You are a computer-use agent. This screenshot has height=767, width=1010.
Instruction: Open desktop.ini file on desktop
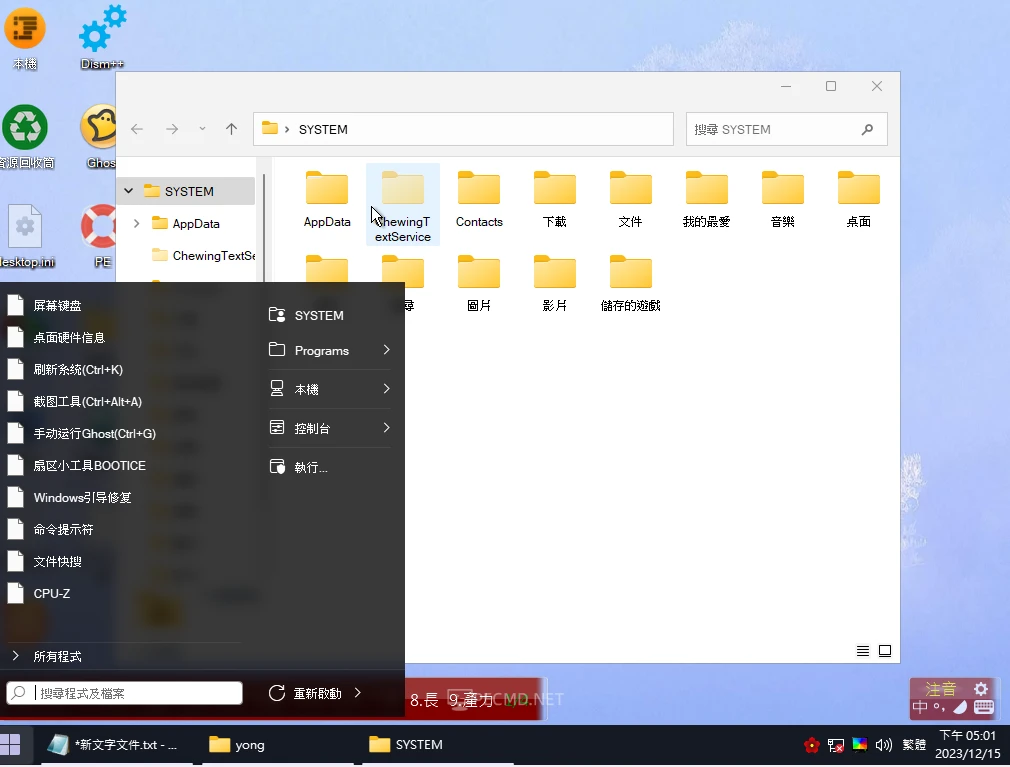[26, 236]
